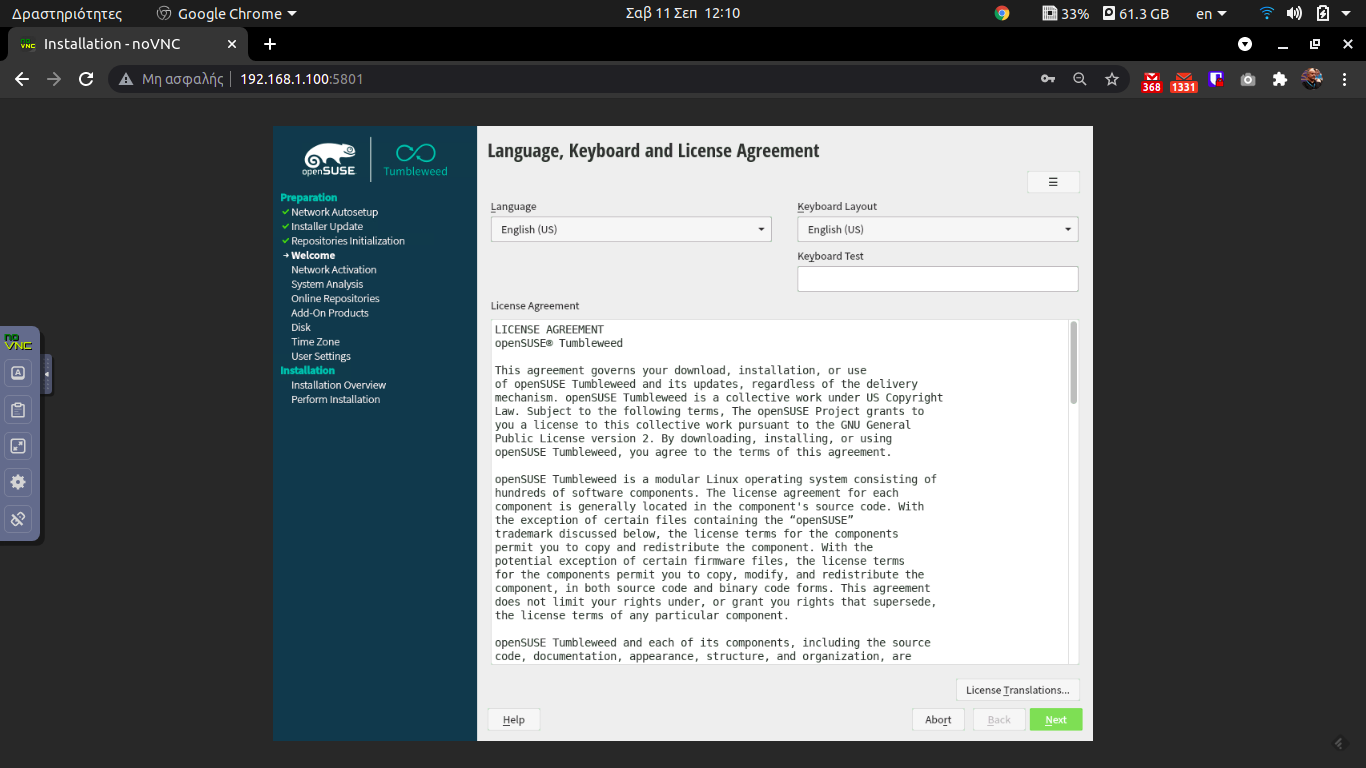Click Online Repositories step
Screen dimensions: 1366x768
tap(335, 299)
